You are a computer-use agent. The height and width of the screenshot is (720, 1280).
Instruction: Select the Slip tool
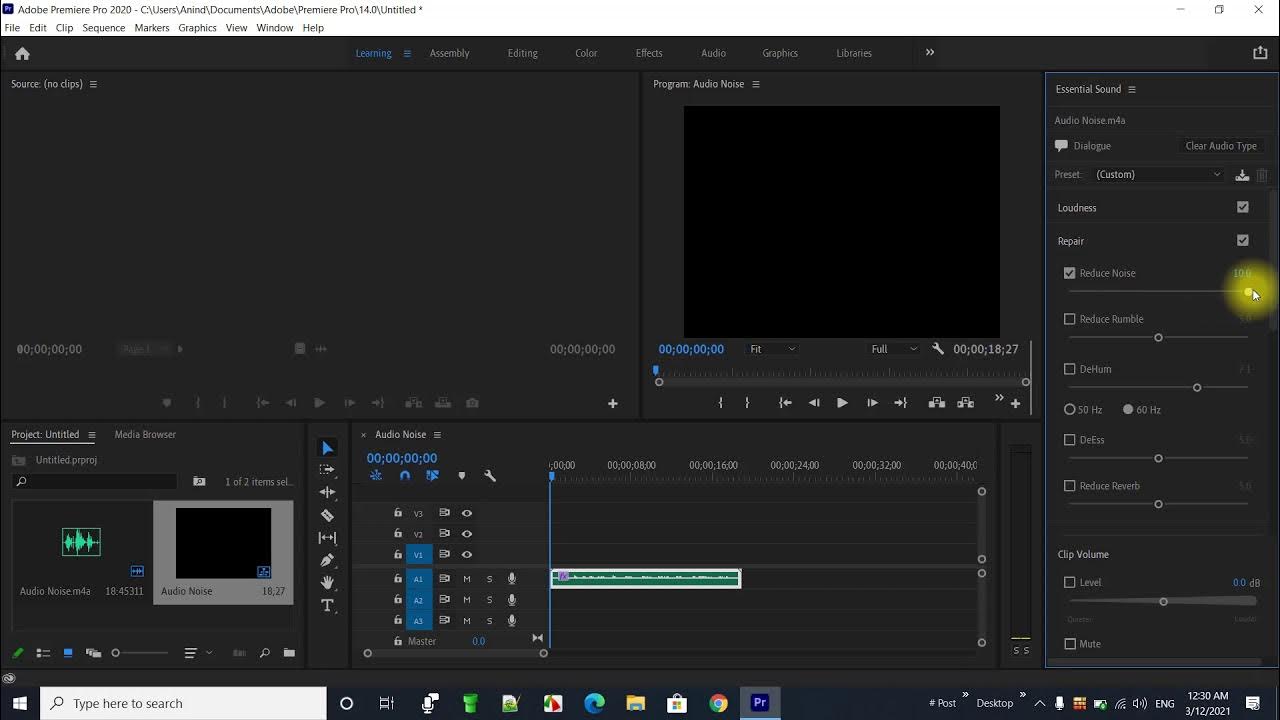(x=327, y=538)
